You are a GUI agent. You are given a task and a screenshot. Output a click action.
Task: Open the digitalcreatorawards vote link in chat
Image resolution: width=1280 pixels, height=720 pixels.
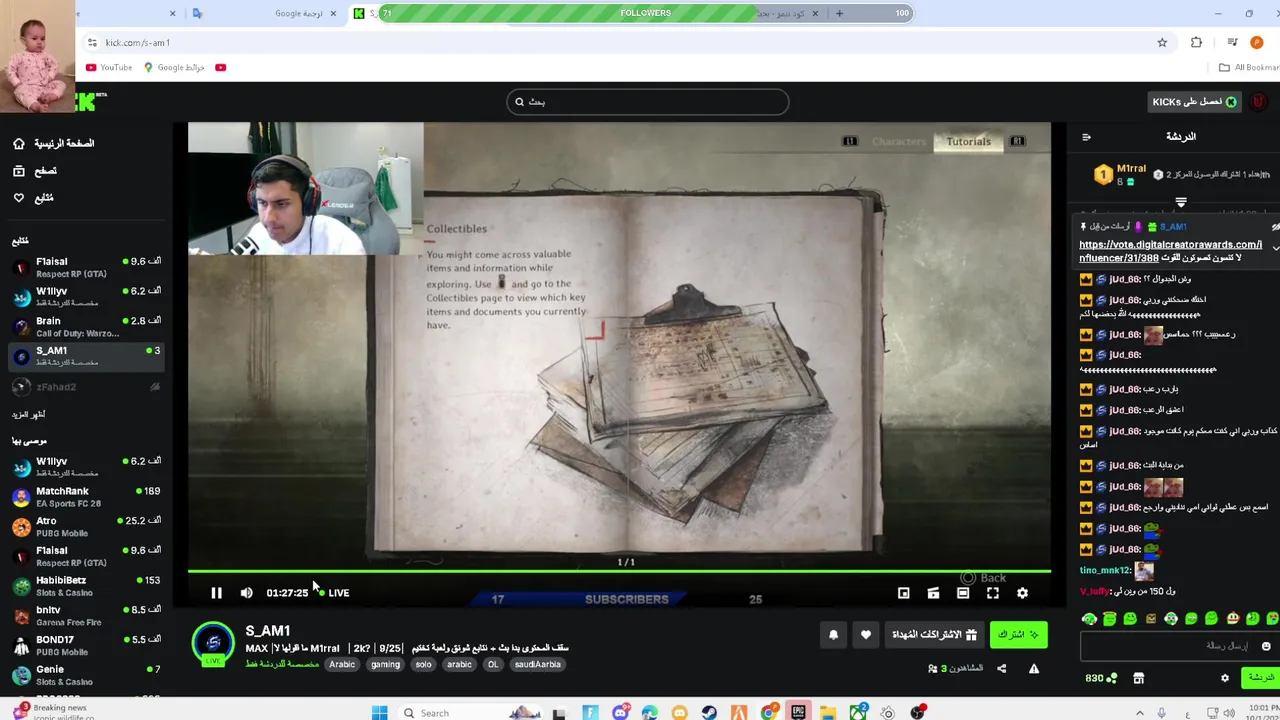click(1170, 251)
